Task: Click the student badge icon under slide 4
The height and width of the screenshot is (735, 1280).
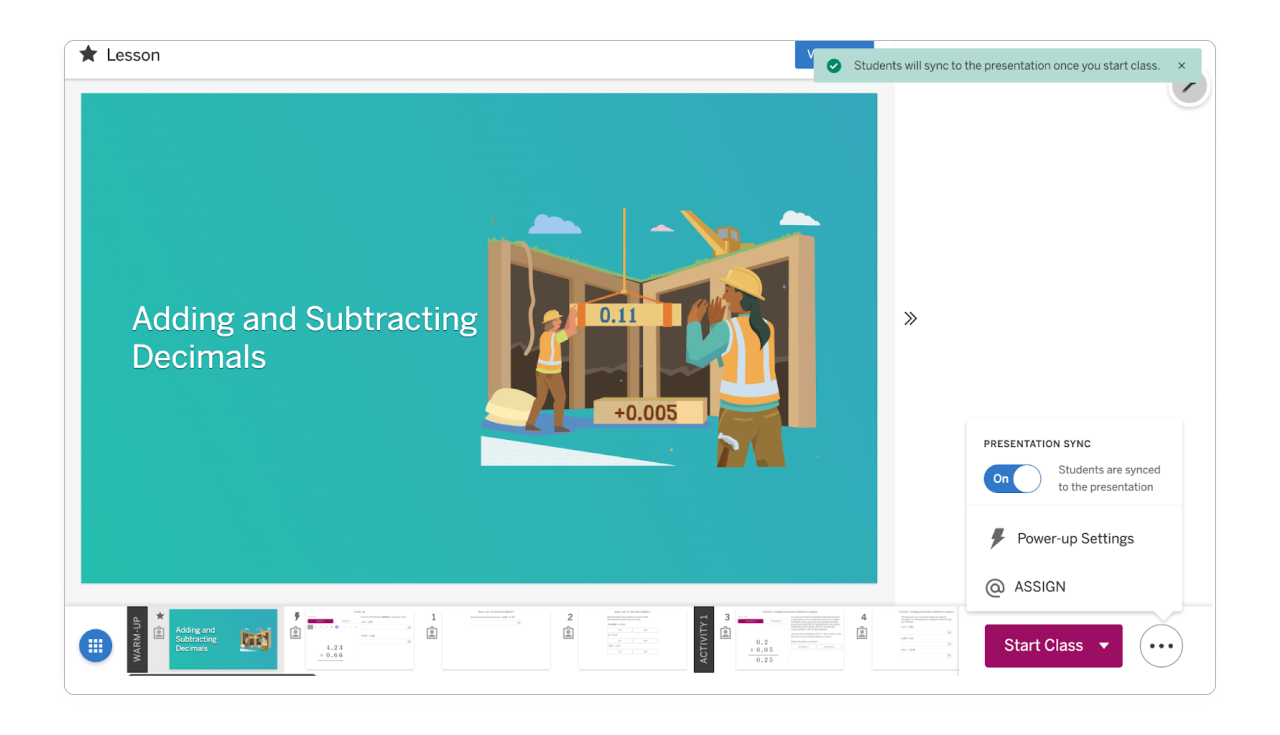Action: pos(862,633)
